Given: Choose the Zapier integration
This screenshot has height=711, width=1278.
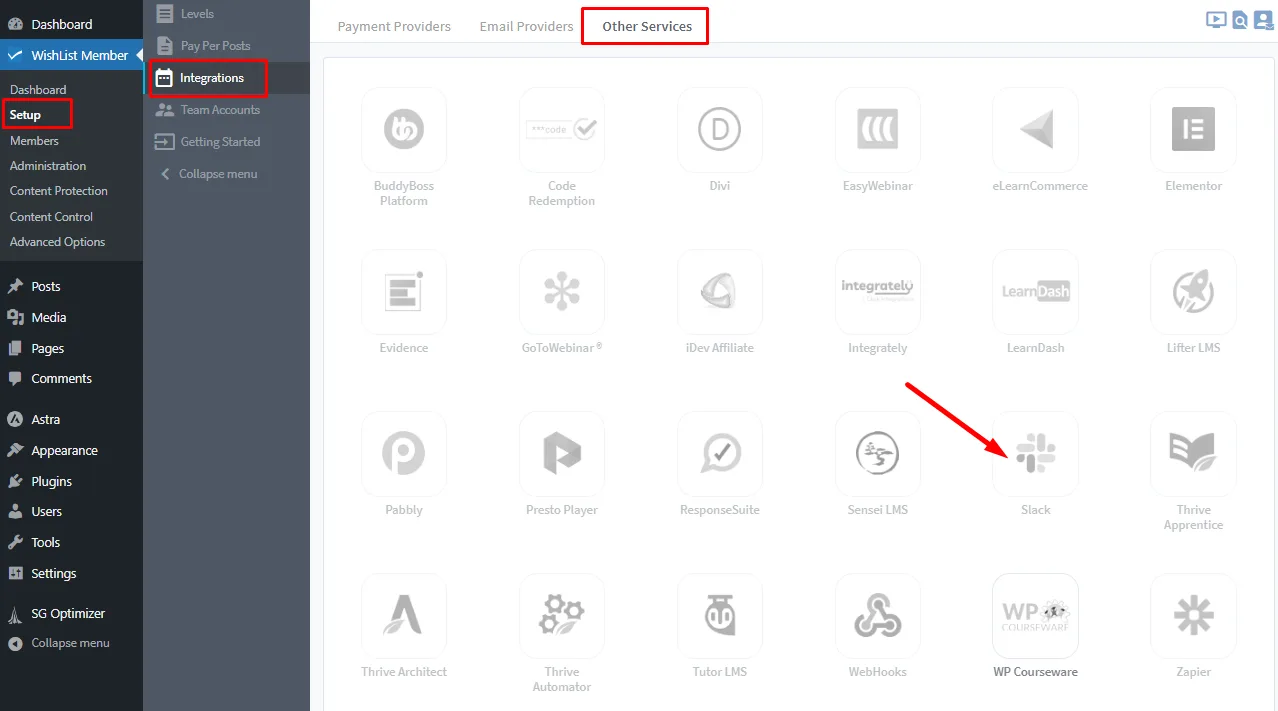Looking at the screenshot, I should [1194, 616].
